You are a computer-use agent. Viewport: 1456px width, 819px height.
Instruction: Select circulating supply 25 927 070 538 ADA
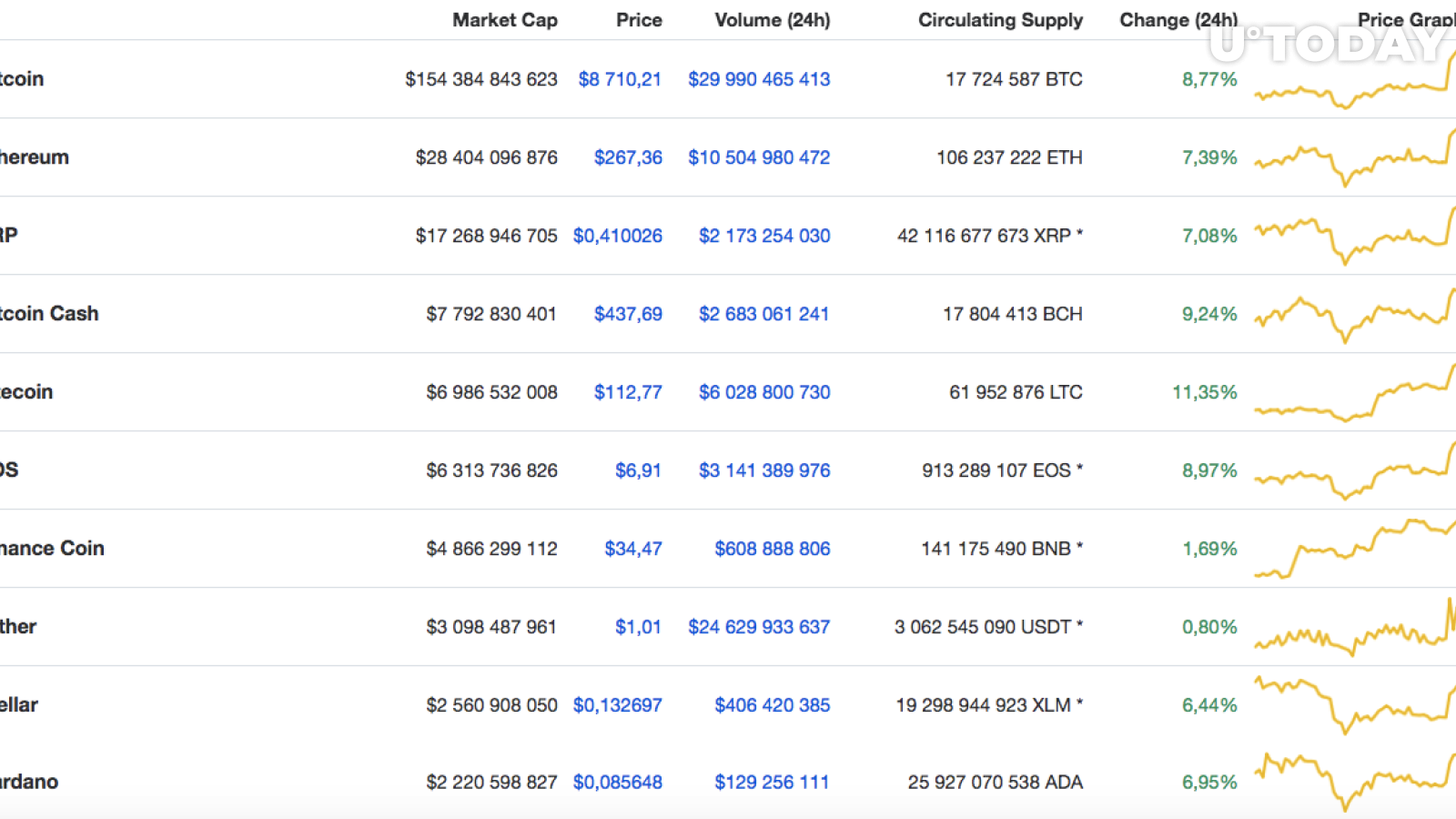pos(996,783)
